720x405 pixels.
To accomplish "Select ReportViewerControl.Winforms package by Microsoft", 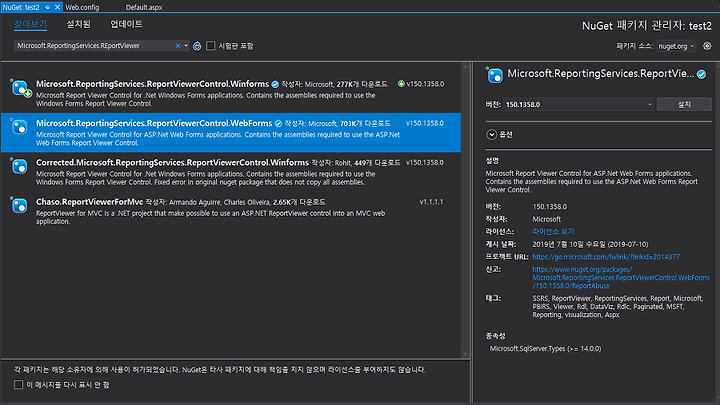I will [x=231, y=93].
